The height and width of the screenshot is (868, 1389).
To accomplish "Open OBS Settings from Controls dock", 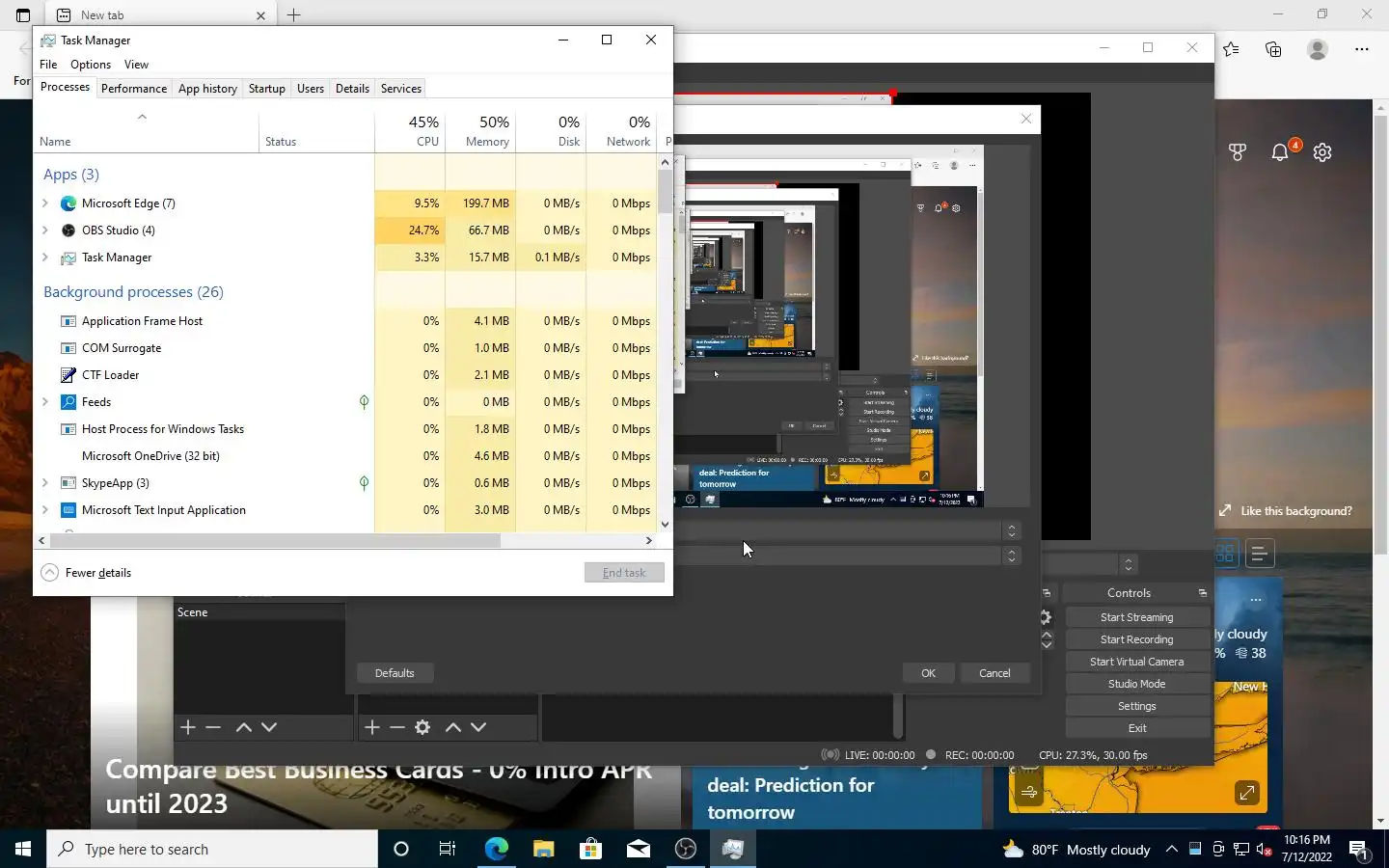I will pos(1136,706).
